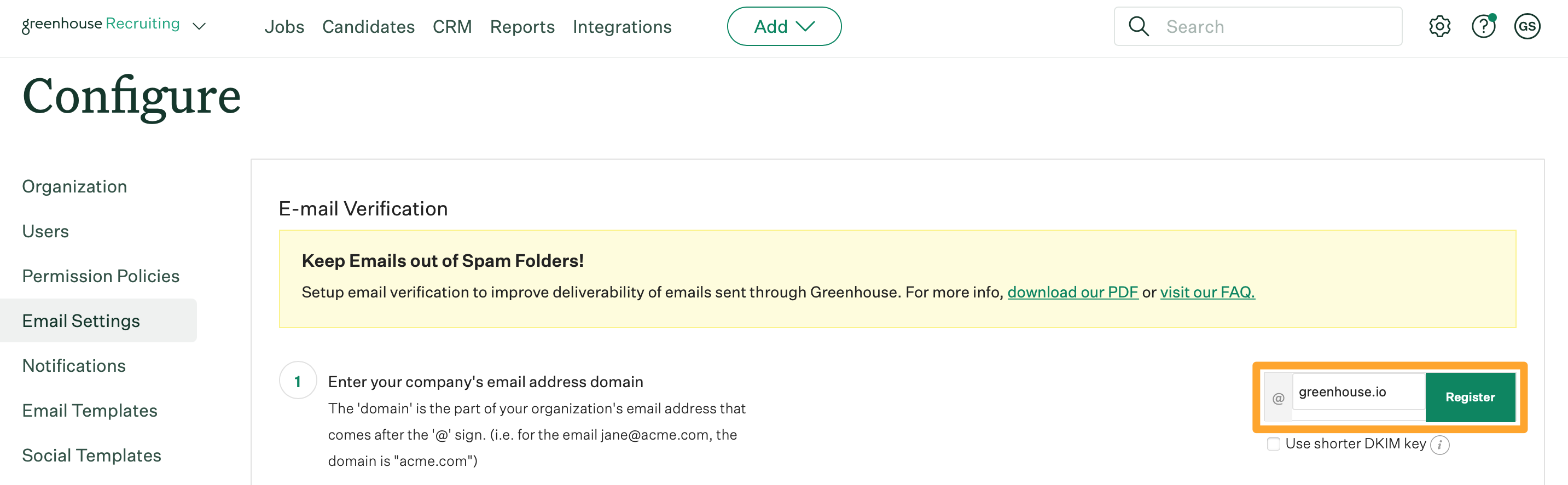Click the search magnifier icon

coord(1139,26)
